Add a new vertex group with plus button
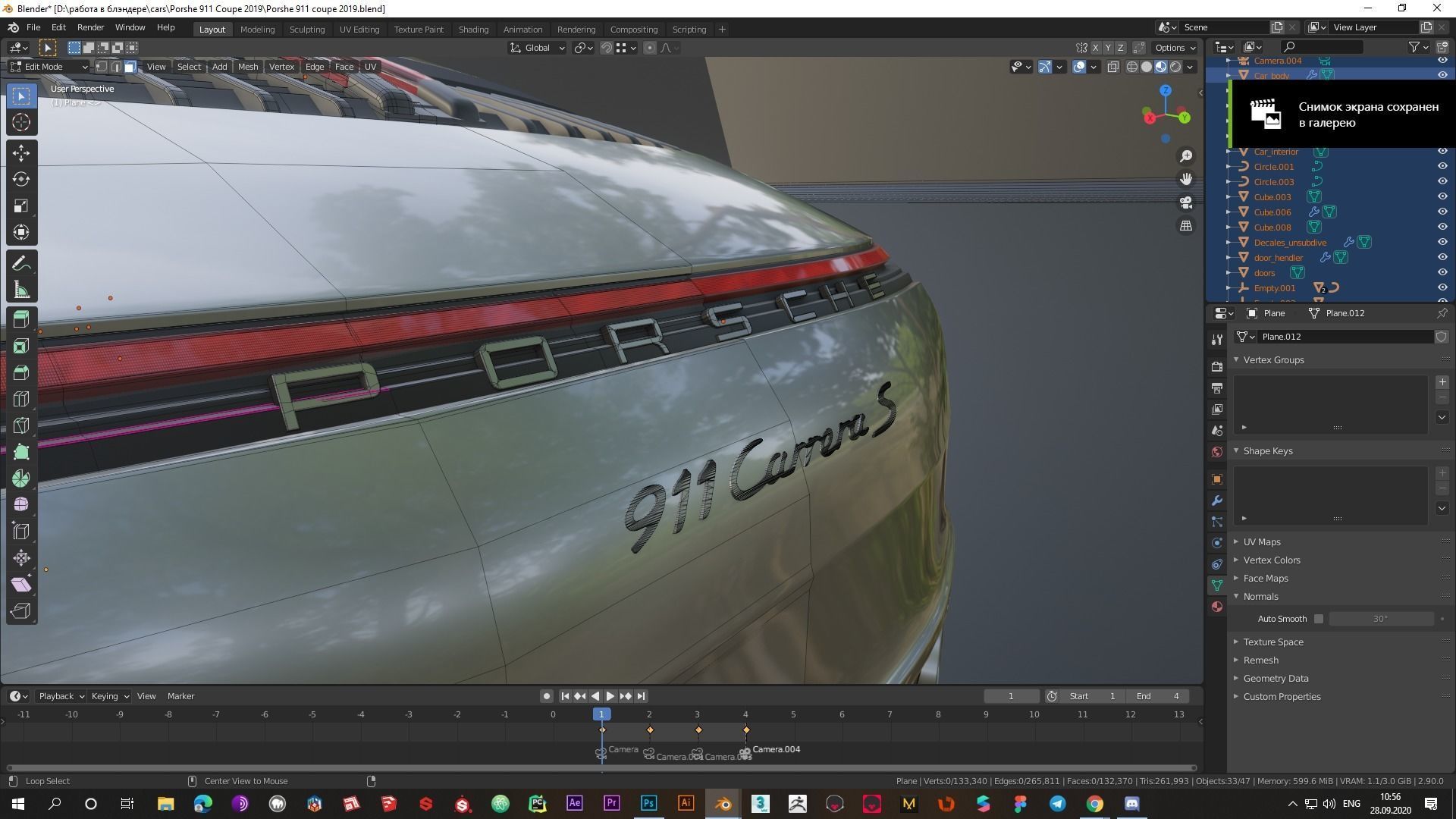Viewport: 1456px width, 819px height. point(1442,382)
